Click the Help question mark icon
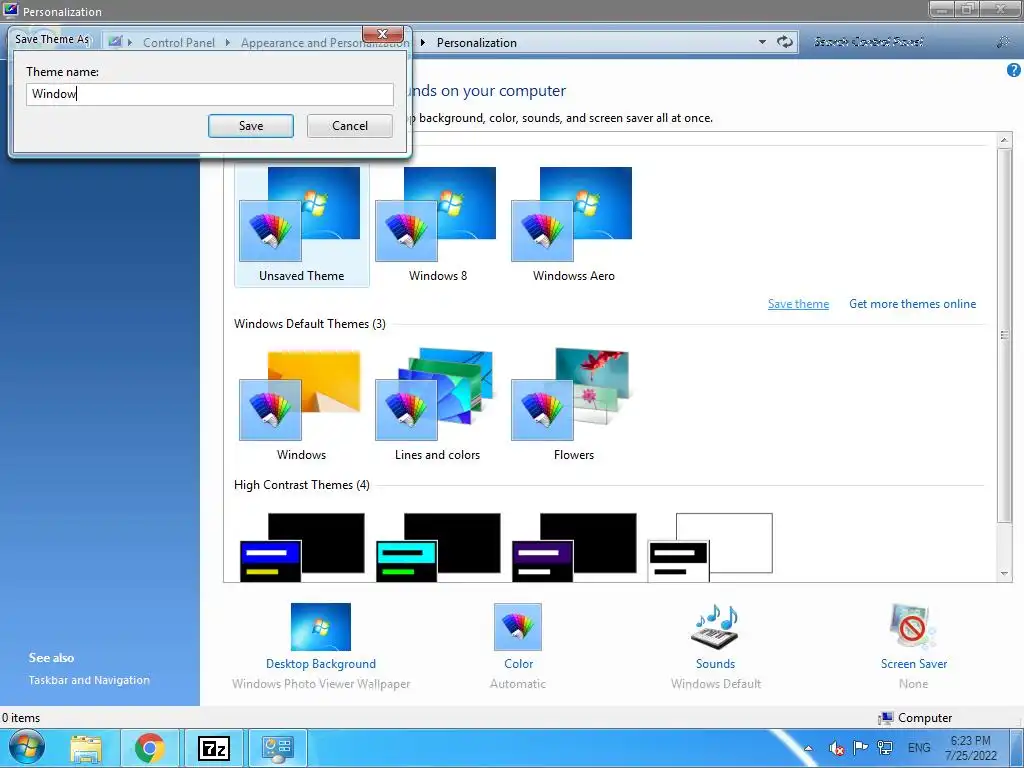 1014,70
